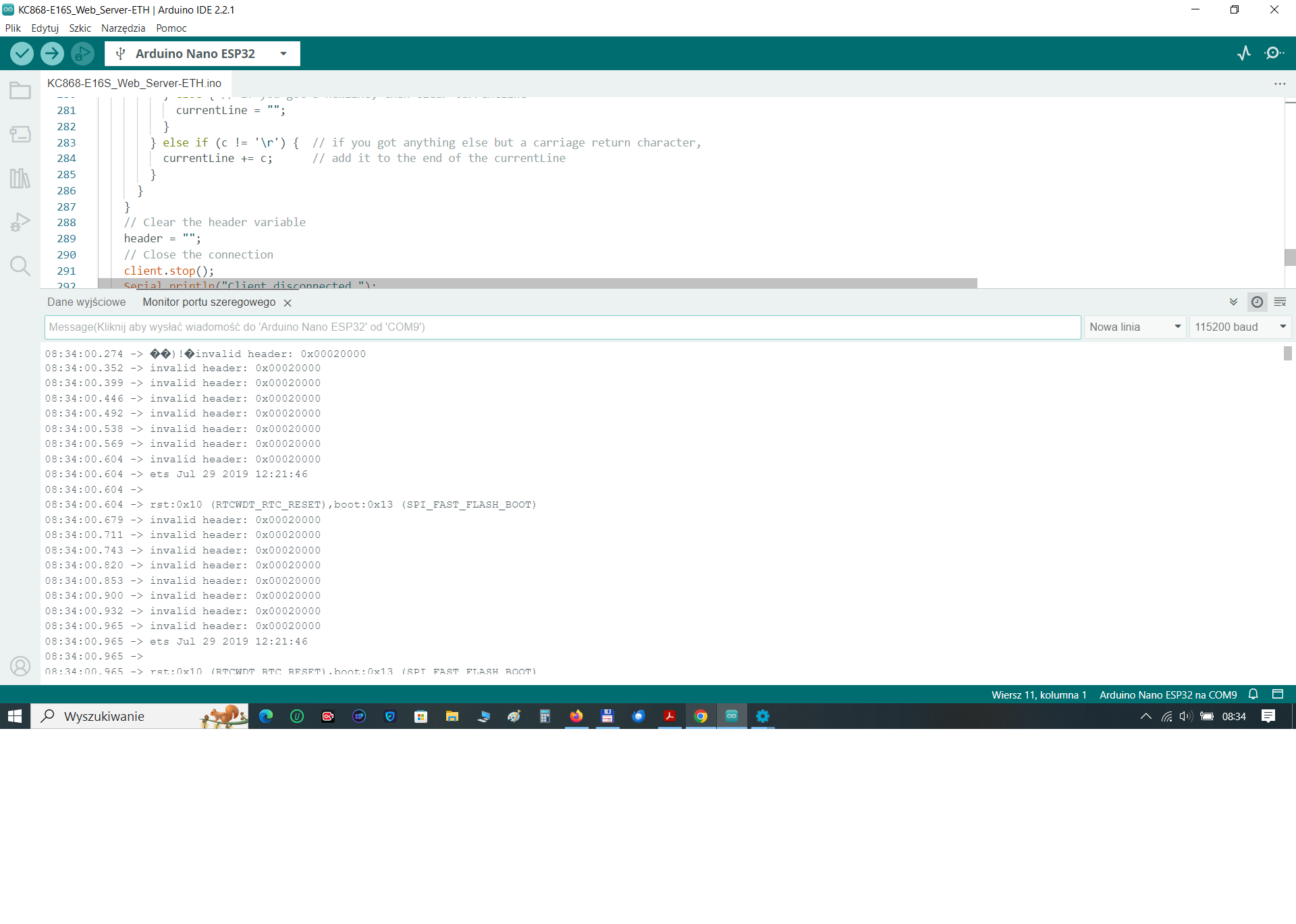This screenshot has height=924, width=1296.
Task: Switch to the Dane wyjściowe tab
Action: (x=86, y=302)
